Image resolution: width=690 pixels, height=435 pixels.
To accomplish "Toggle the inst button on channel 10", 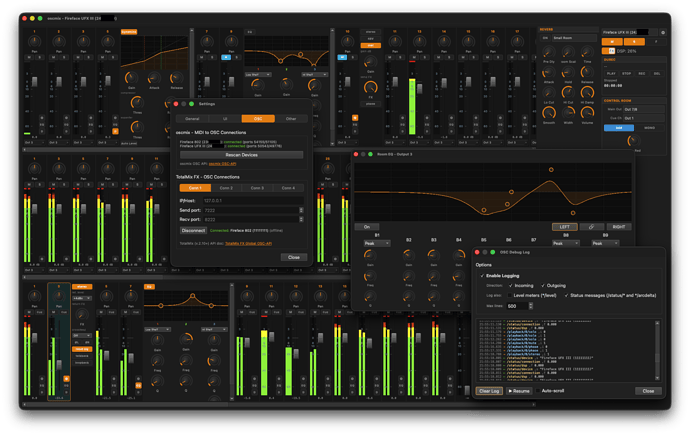I will (371, 45).
